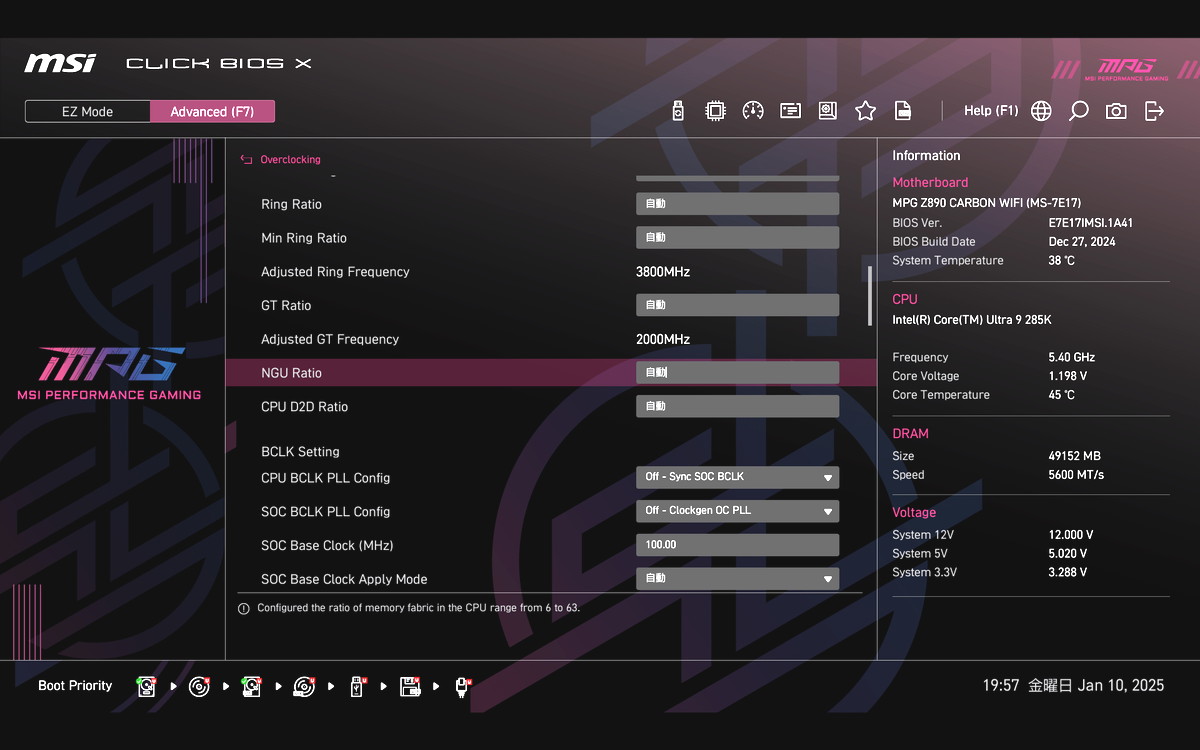Select the USB key boot priority icon
1200x750 pixels.
pos(357,686)
